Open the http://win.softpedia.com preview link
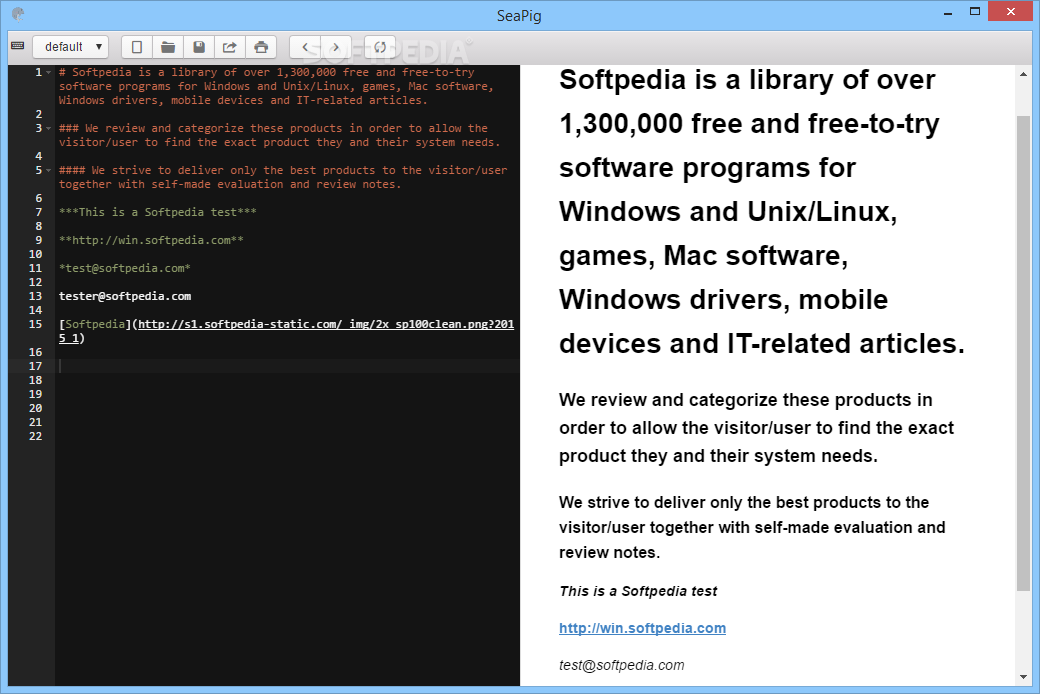 click(x=642, y=628)
